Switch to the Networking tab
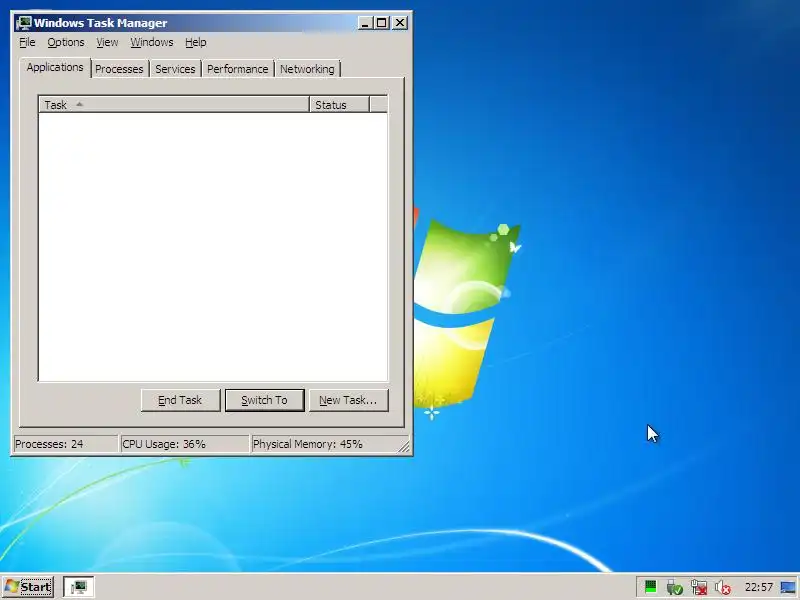This screenshot has width=800, height=600. (307, 69)
